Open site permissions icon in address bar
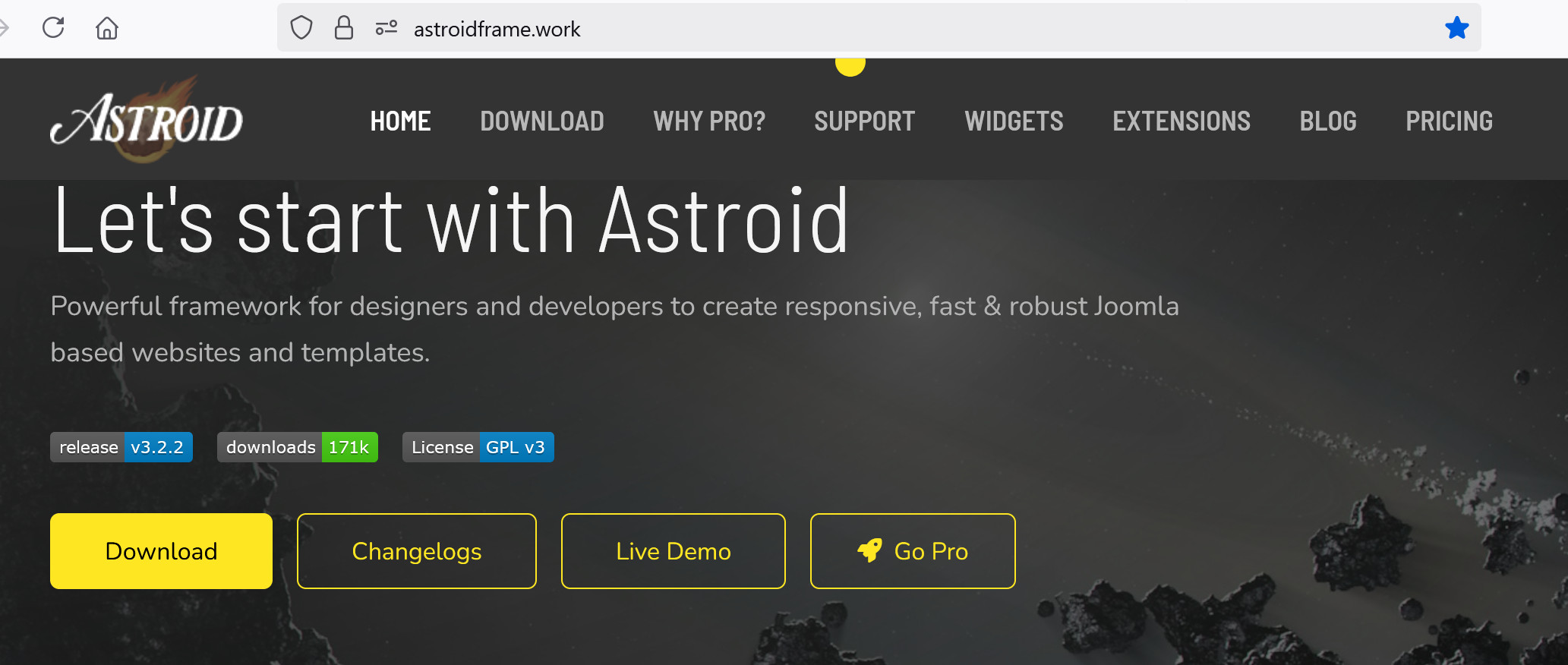 [x=386, y=28]
